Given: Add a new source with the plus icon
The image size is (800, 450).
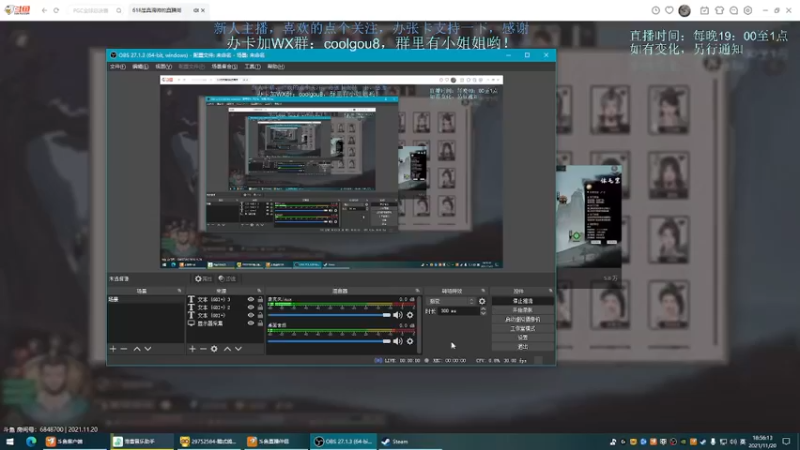Looking at the screenshot, I should click(x=192, y=349).
